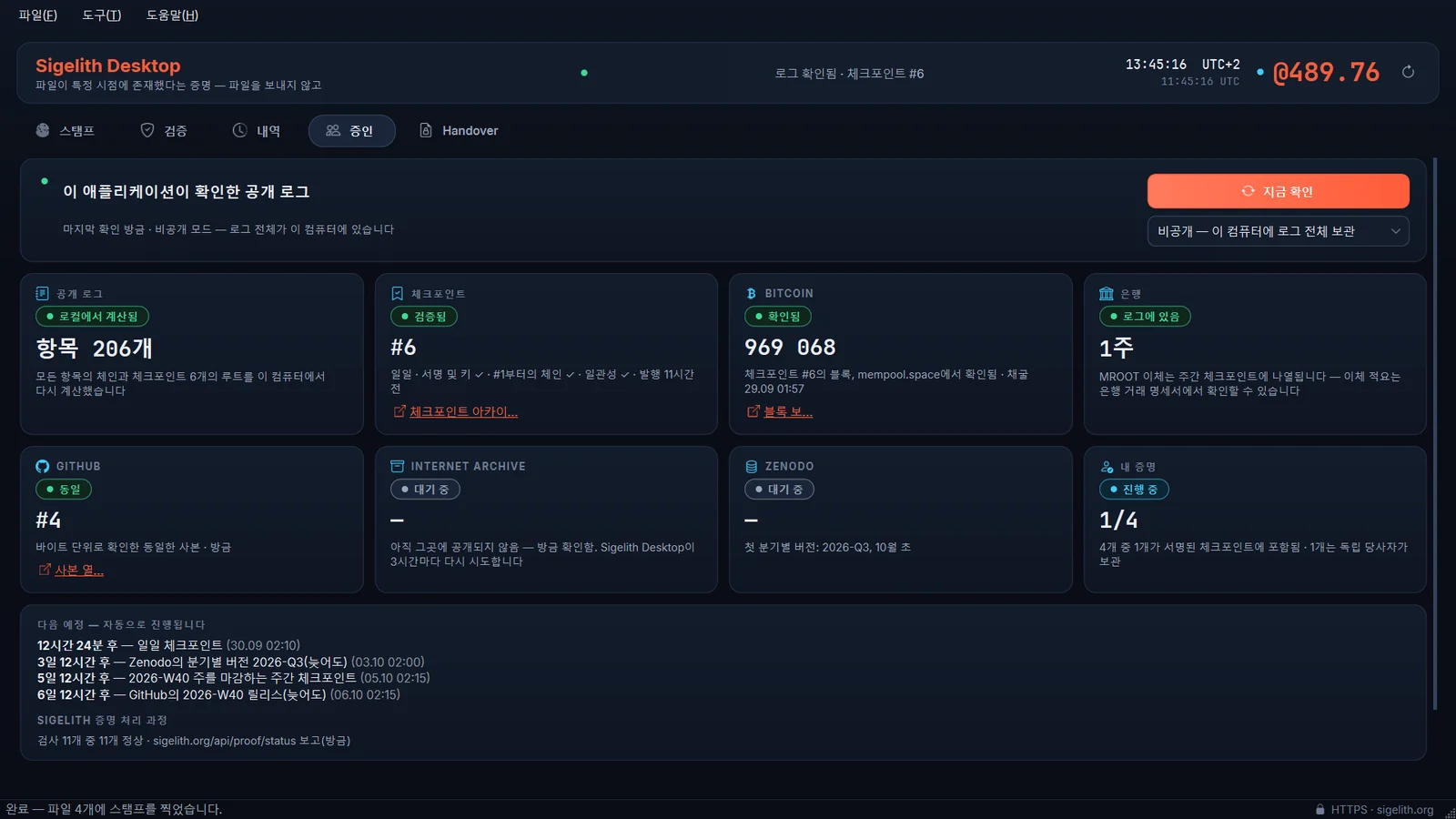1456x819 pixels.
Task: Expand the 비공개 log storage dropdown
Action: [1278, 231]
